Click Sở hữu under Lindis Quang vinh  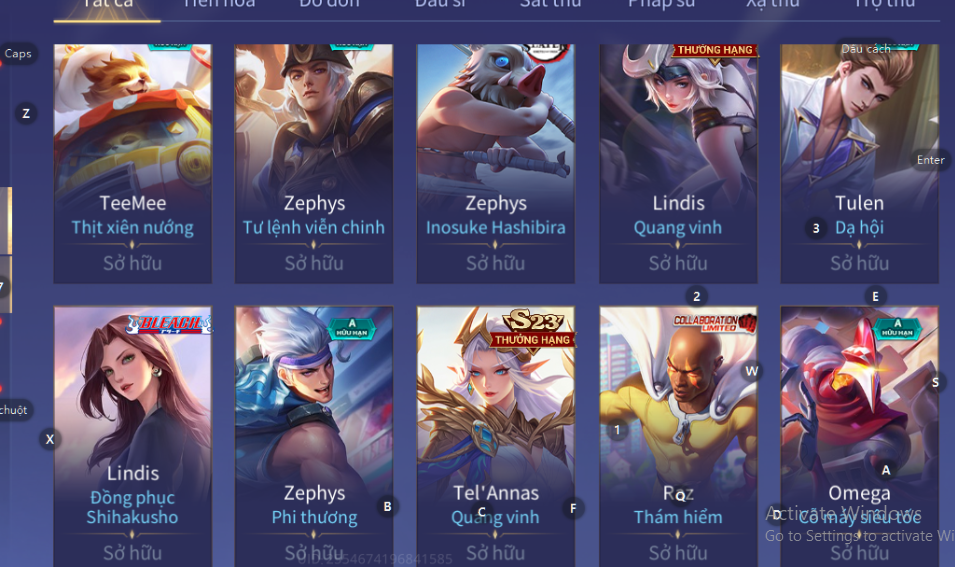(678, 264)
